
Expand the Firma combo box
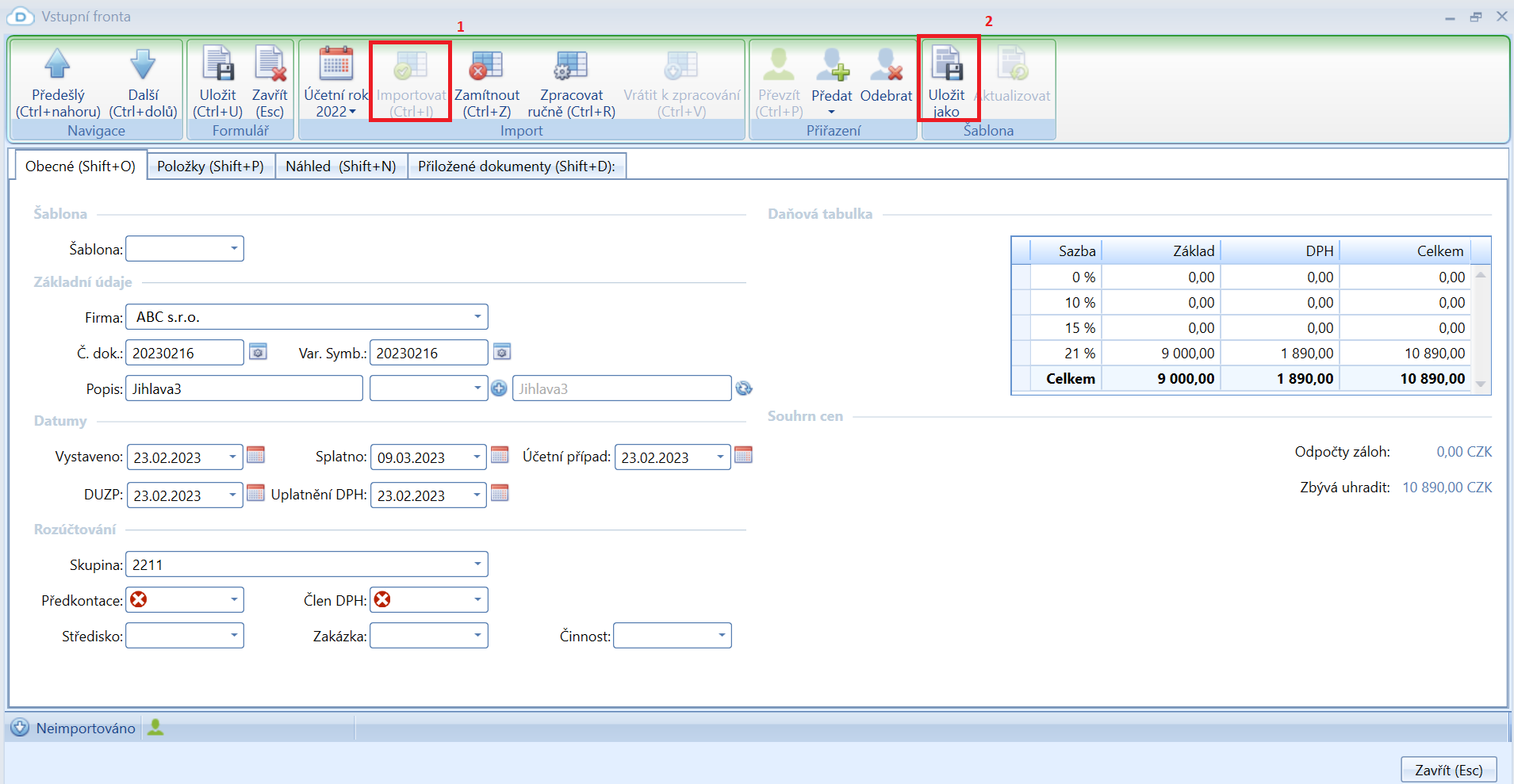477,317
